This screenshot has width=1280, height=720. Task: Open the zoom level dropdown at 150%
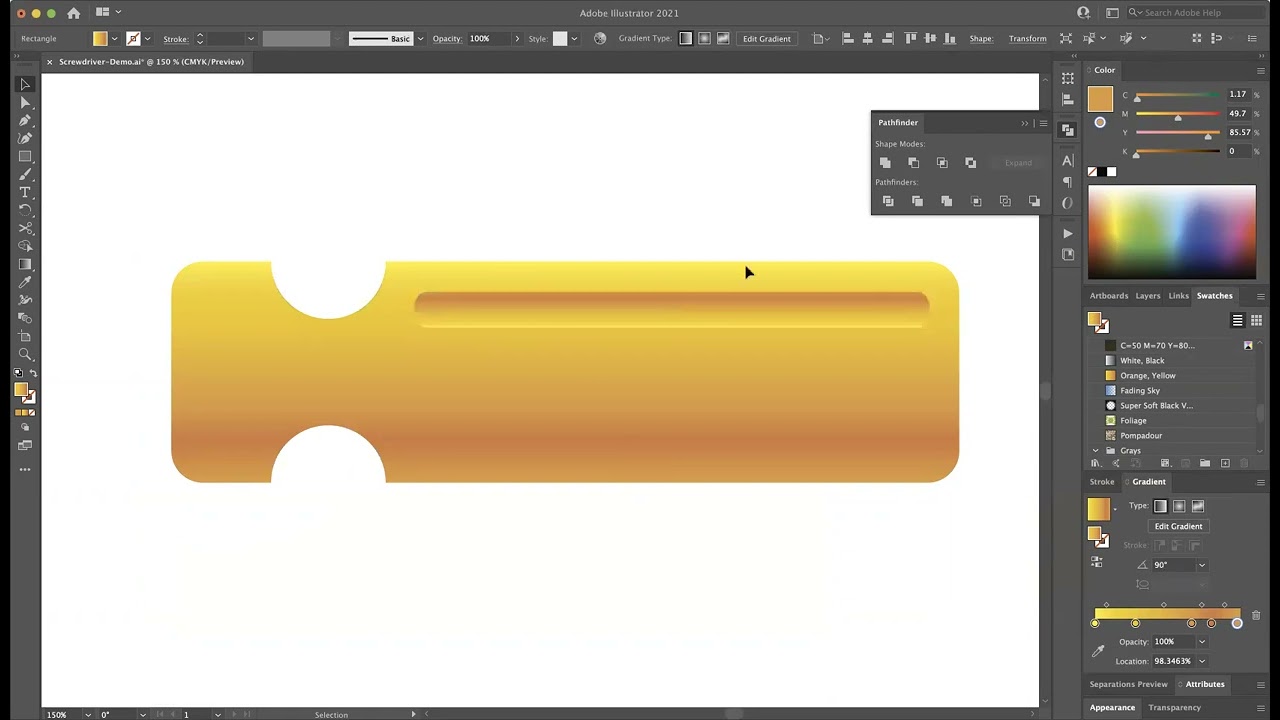(86, 714)
